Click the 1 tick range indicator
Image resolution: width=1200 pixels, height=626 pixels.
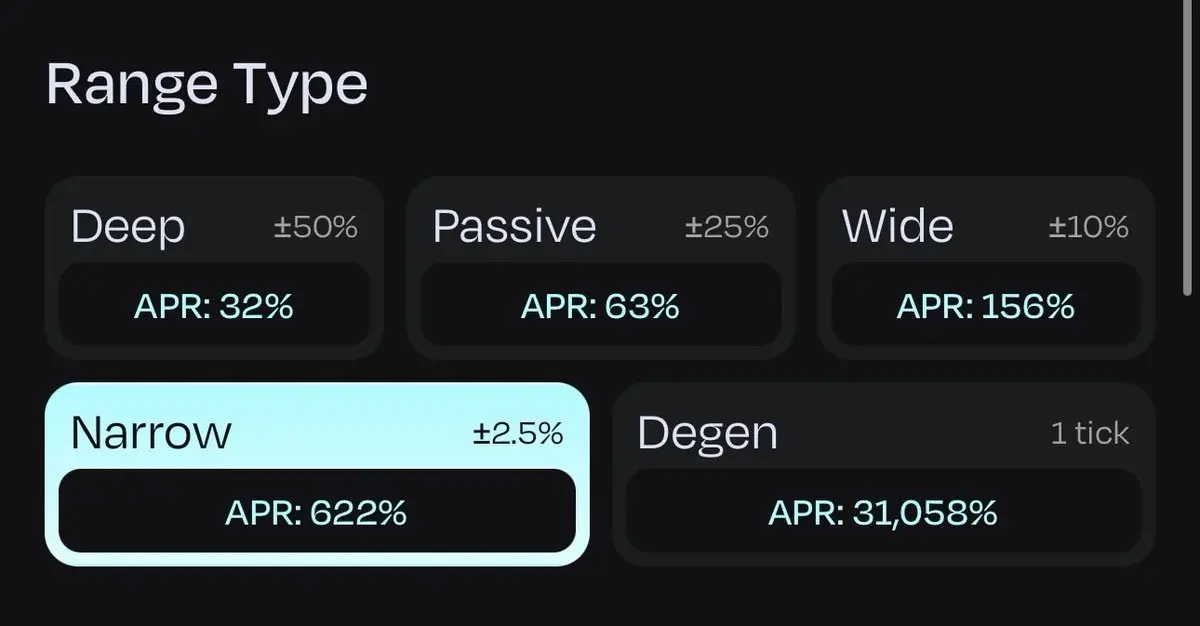[1089, 434]
